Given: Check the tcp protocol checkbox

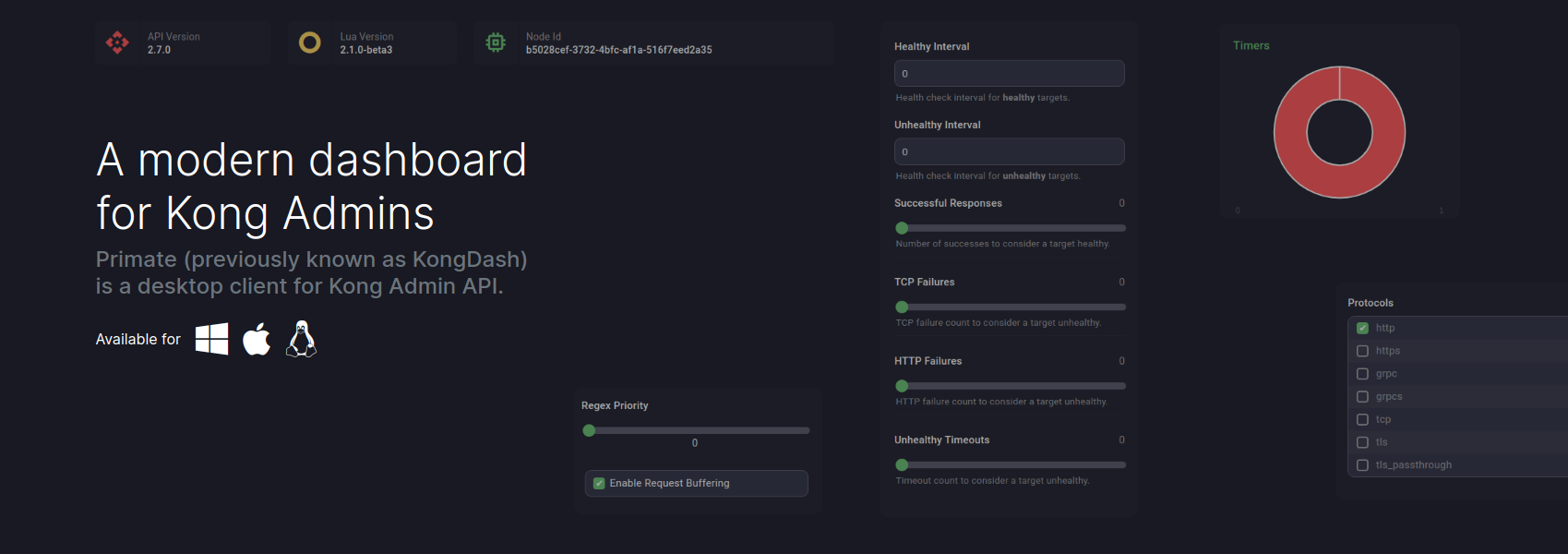Looking at the screenshot, I should coord(1362,419).
